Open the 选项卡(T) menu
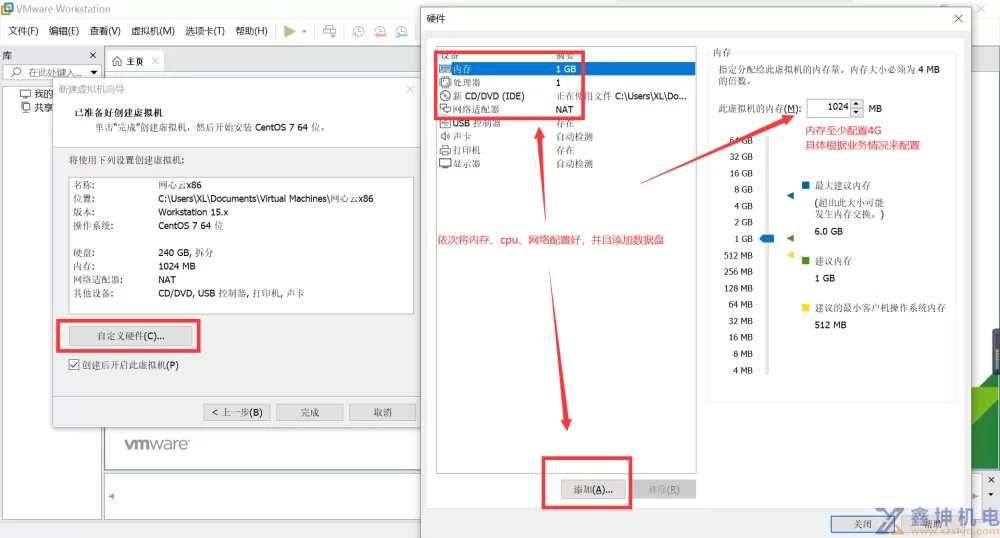The height and width of the screenshot is (538, 1000). coord(205,31)
